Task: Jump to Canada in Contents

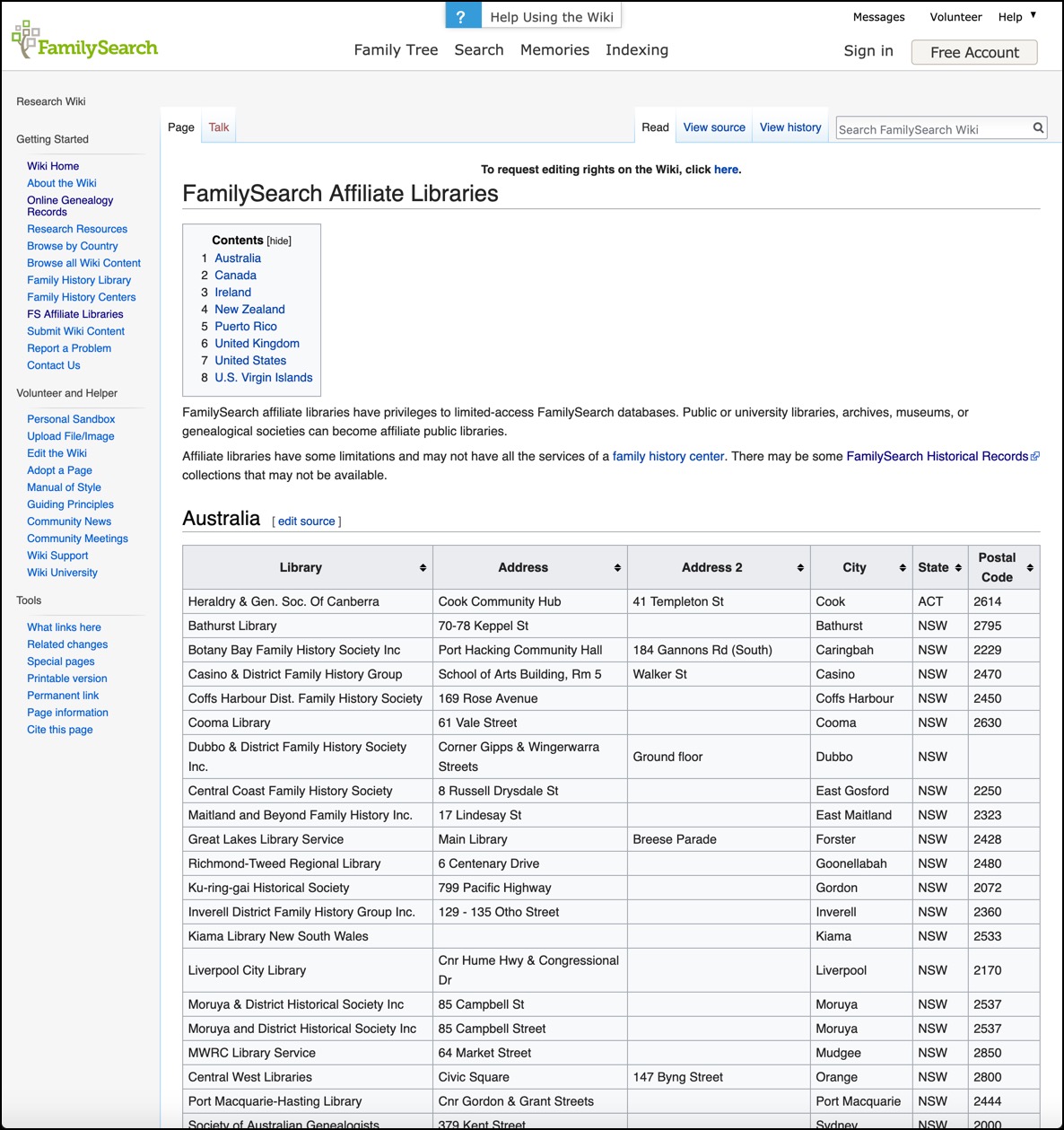Action: (235, 276)
